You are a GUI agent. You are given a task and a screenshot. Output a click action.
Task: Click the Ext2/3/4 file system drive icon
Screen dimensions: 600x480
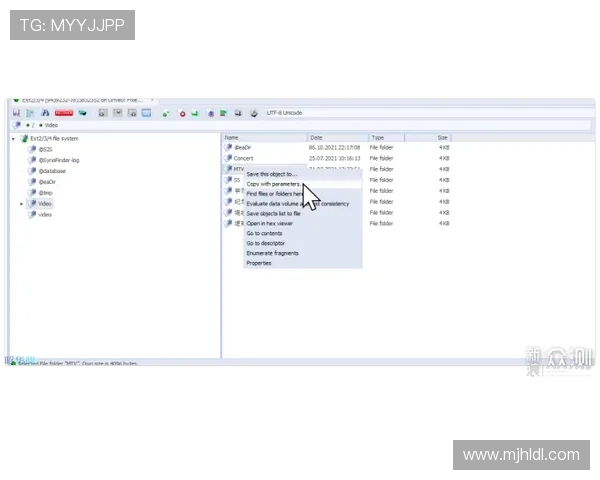(x=25, y=138)
